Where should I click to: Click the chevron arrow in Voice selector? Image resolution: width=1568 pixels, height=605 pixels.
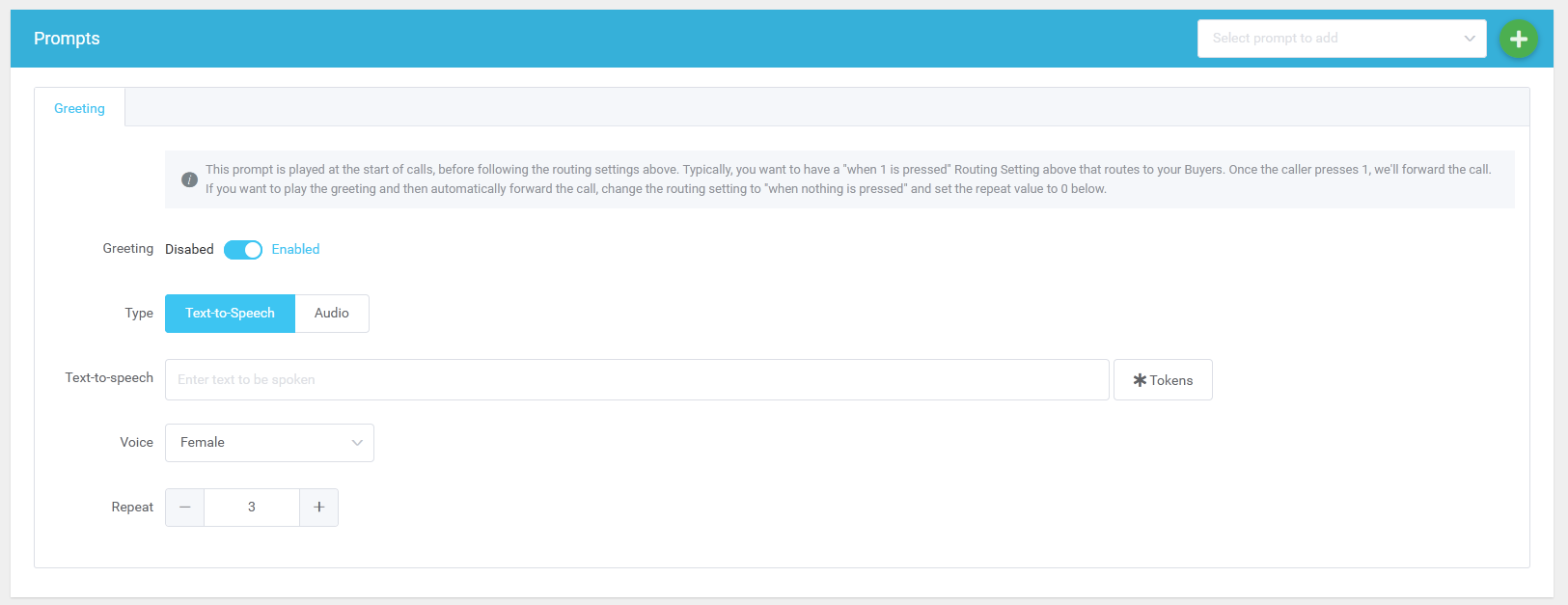[357, 443]
